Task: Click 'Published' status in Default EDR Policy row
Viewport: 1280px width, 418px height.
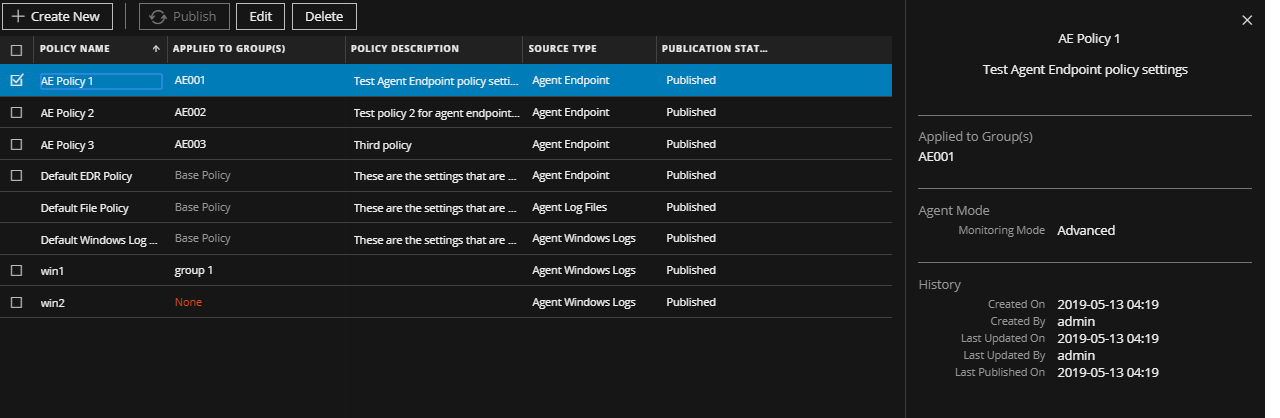Action: click(x=691, y=175)
